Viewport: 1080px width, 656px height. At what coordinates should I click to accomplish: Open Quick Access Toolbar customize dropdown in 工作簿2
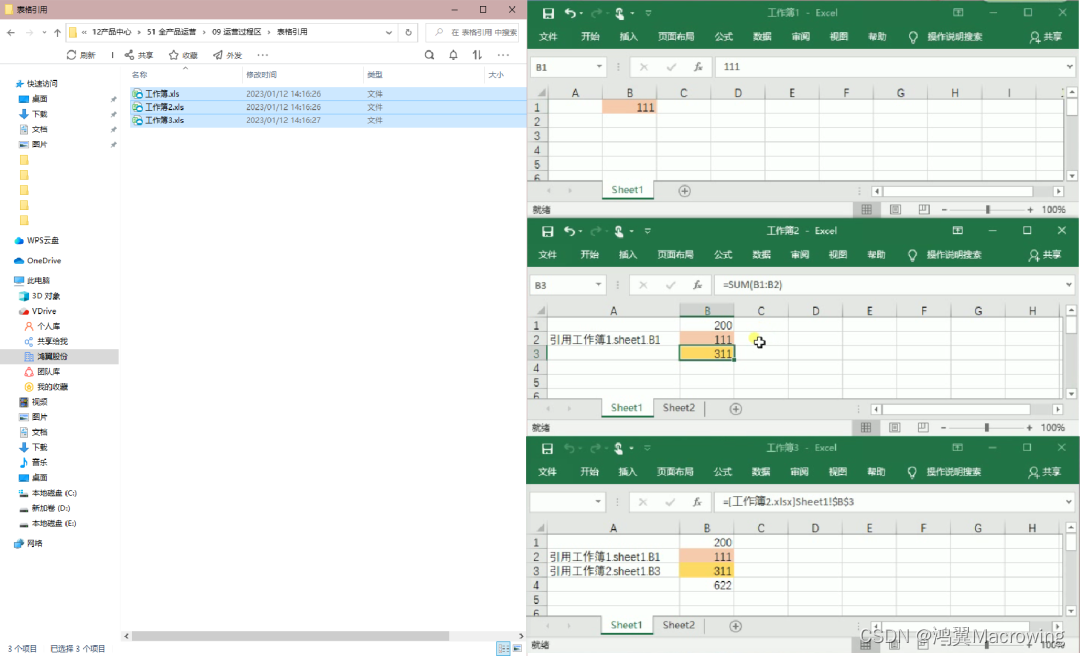coord(647,231)
